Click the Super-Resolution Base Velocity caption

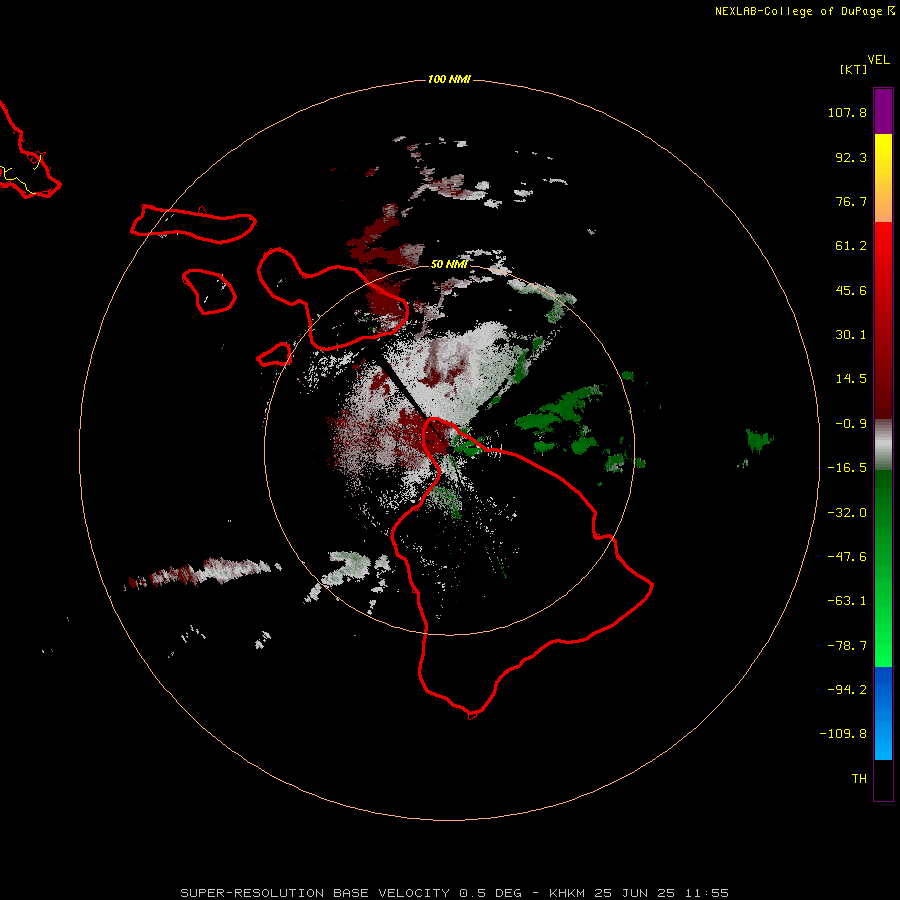pyautogui.click(x=455, y=893)
